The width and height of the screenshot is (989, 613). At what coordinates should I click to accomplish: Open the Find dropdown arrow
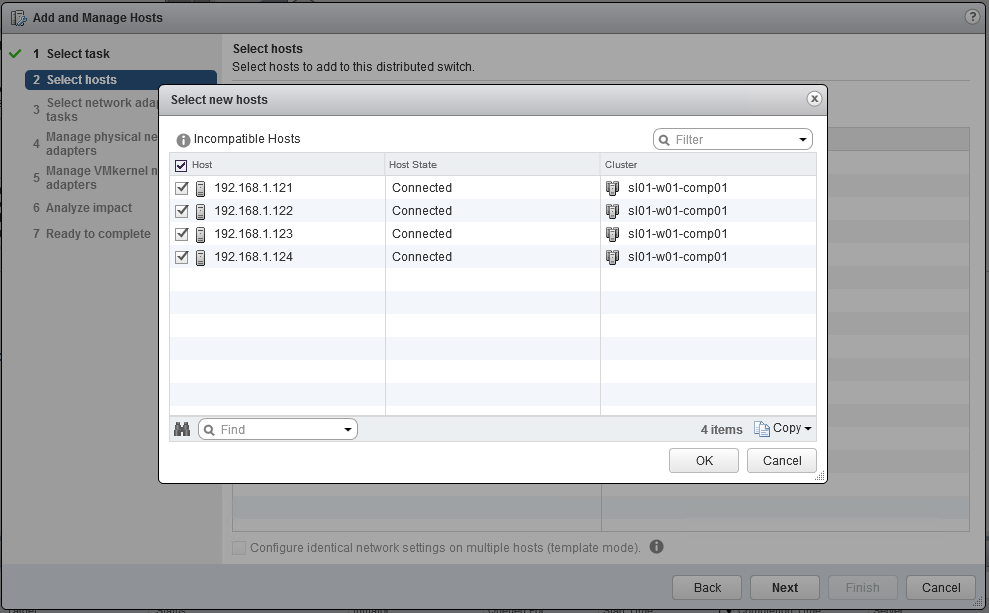point(348,430)
